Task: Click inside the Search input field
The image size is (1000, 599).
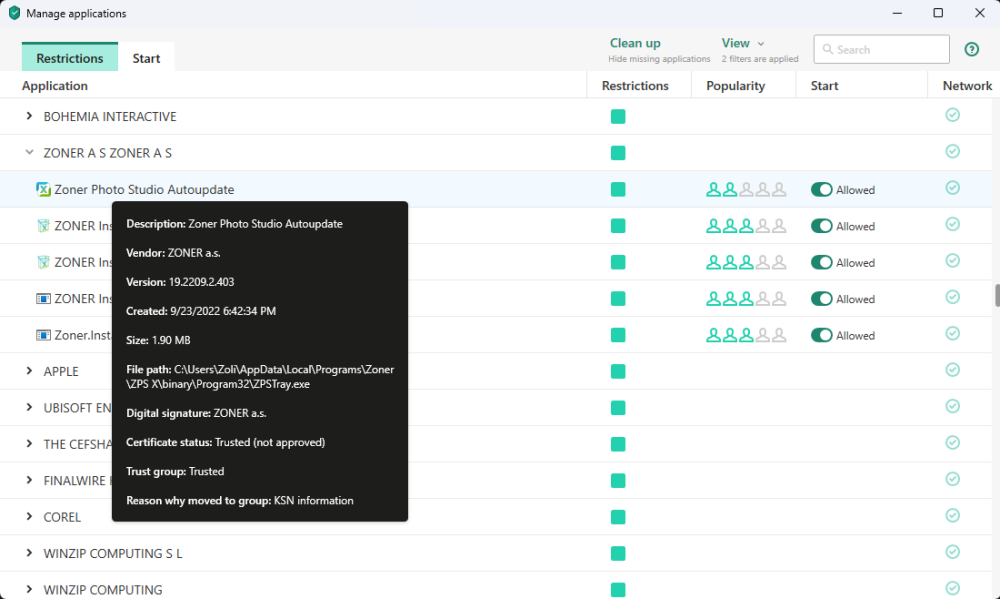Action: coord(885,49)
